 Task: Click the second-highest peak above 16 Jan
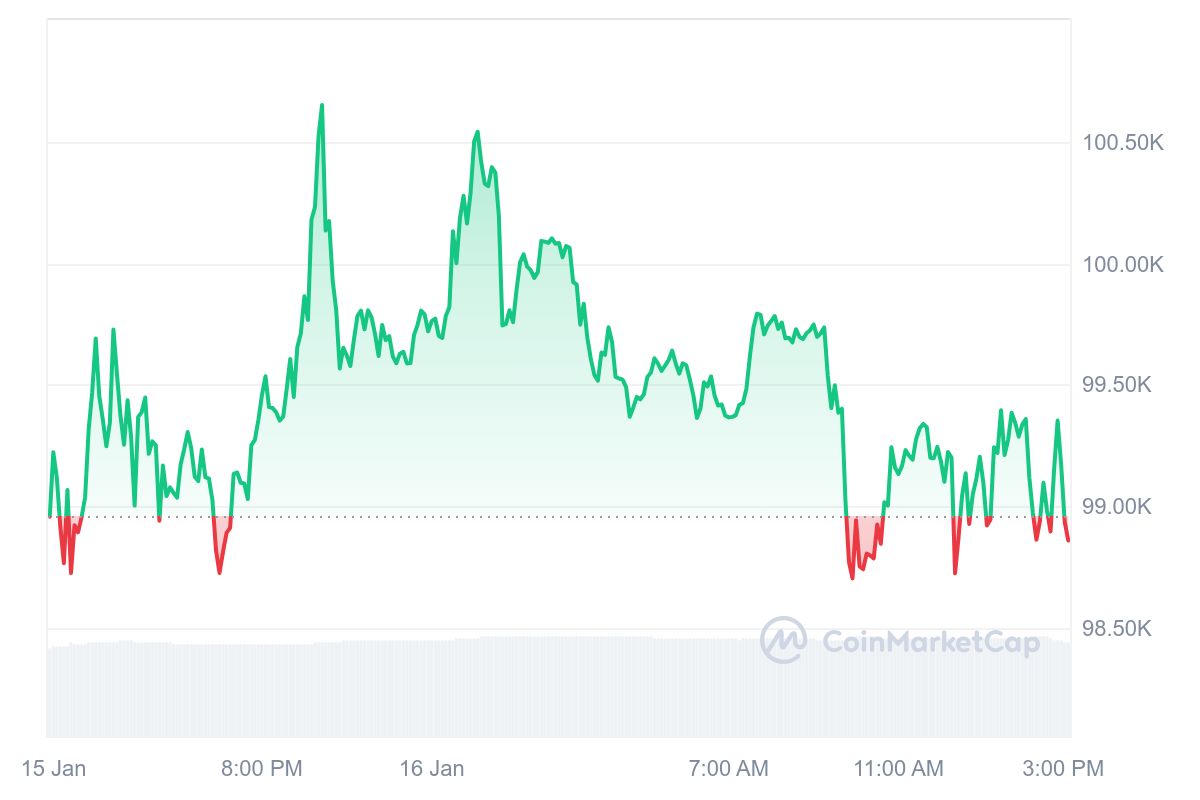[x=477, y=132]
